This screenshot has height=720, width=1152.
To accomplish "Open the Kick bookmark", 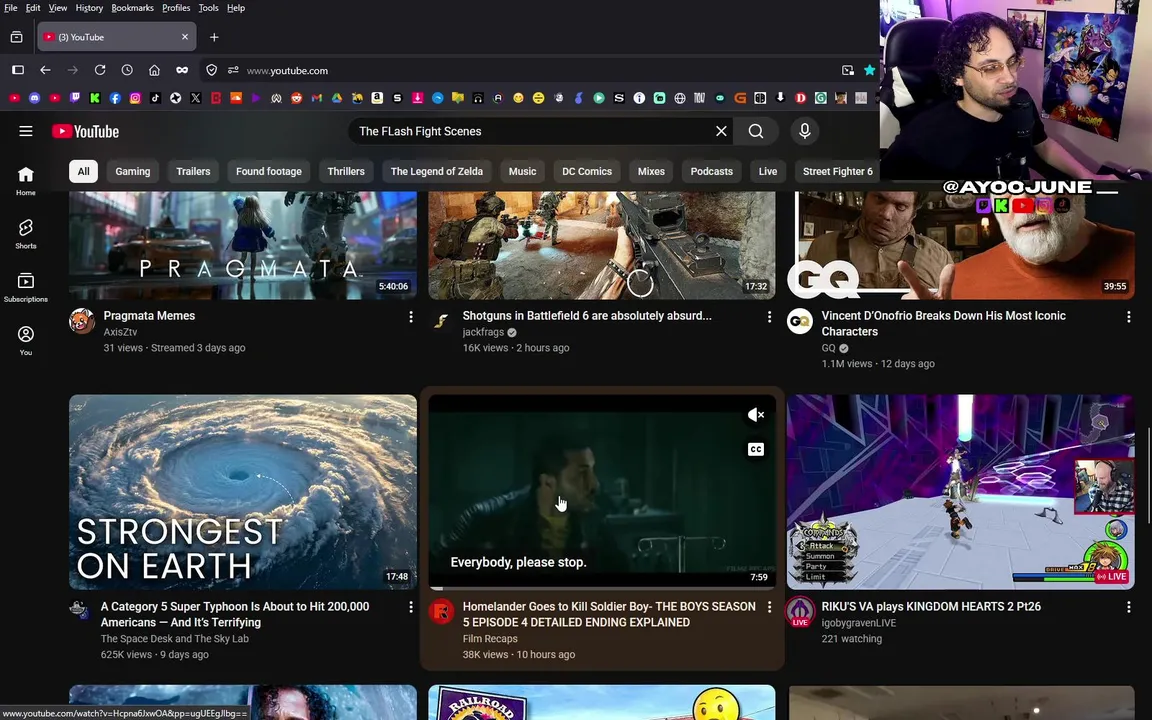I will pos(95,98).
